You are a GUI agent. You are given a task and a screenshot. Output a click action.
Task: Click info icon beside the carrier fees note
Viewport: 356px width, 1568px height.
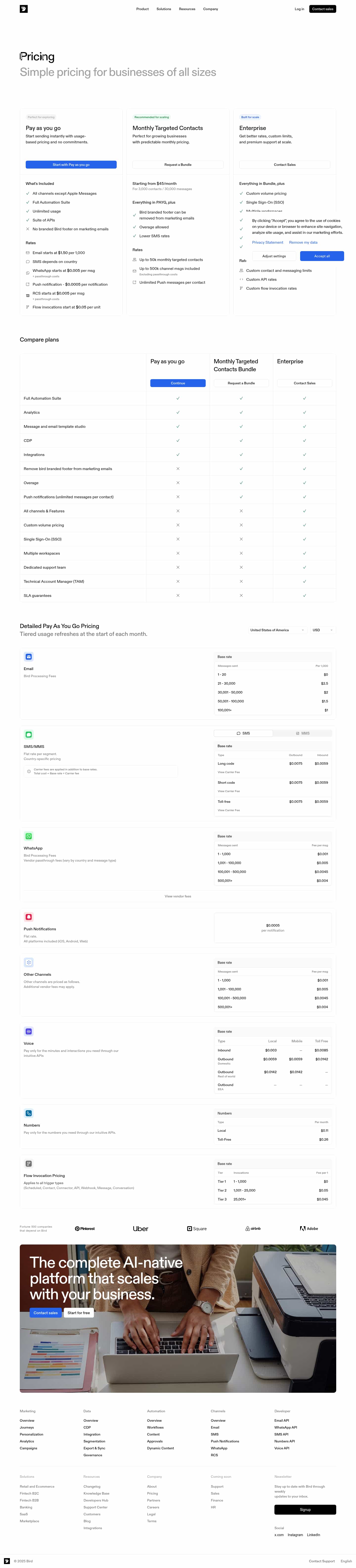coord(29,771)
